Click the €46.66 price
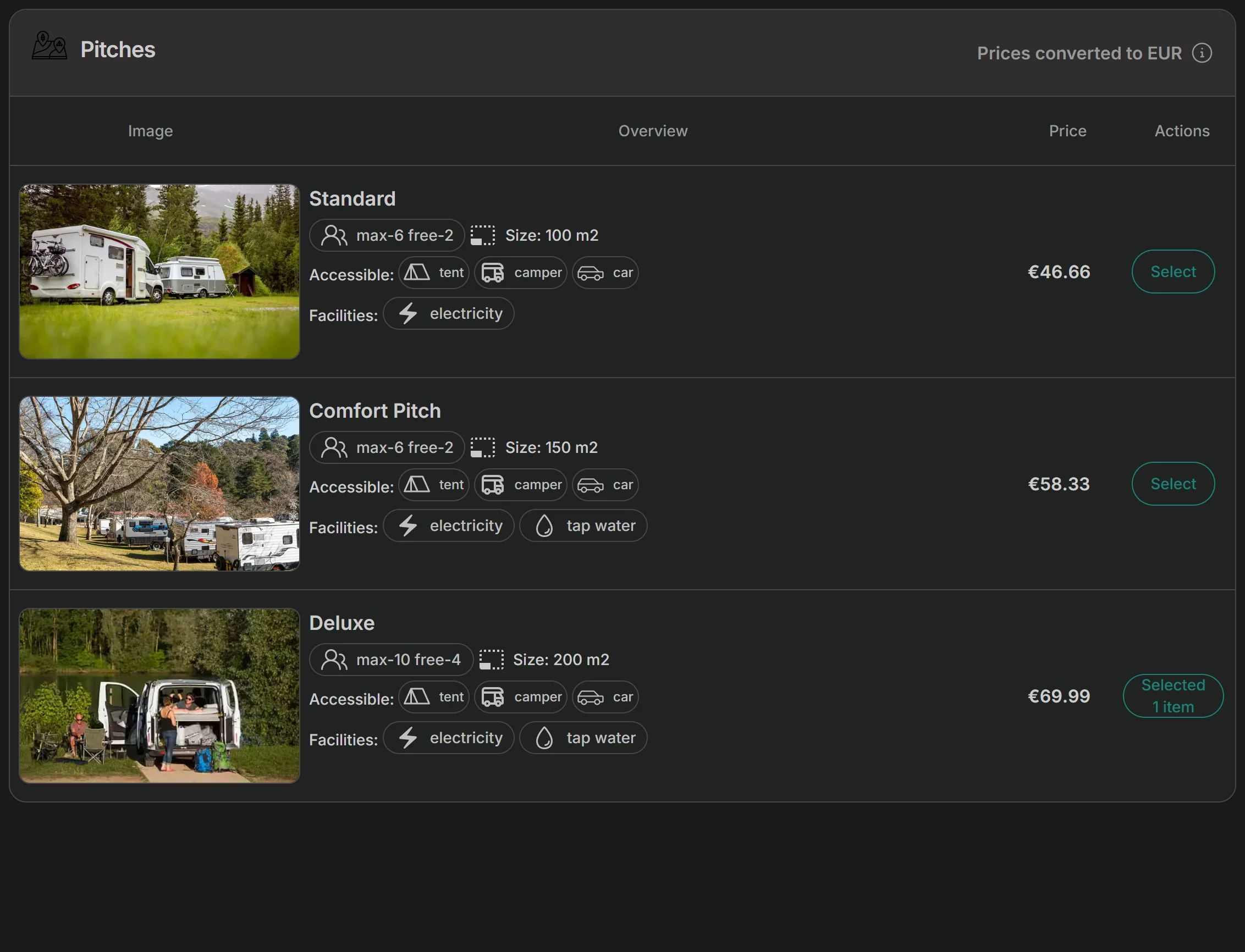 1059,272
